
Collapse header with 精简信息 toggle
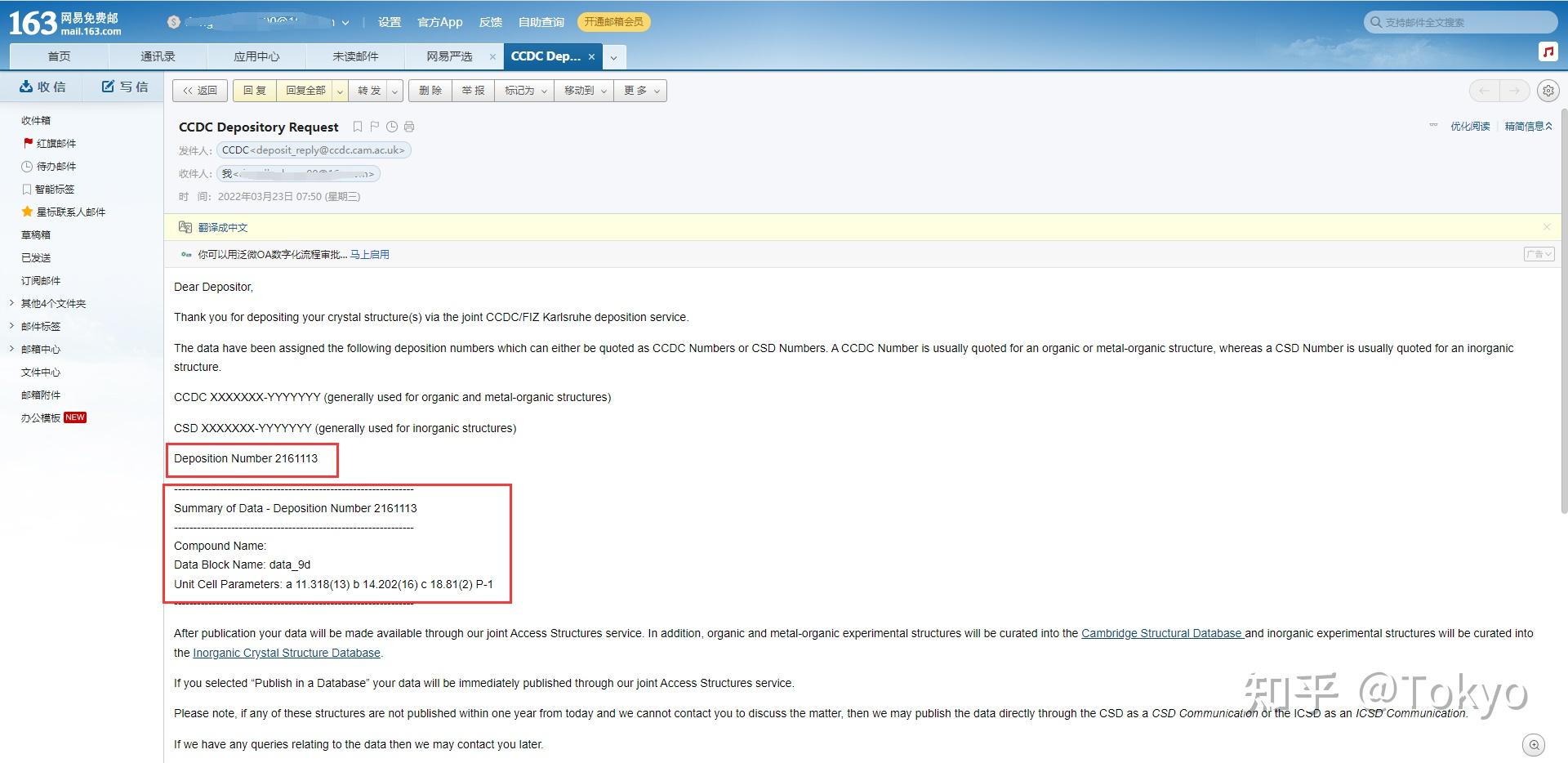point(1528,127)
